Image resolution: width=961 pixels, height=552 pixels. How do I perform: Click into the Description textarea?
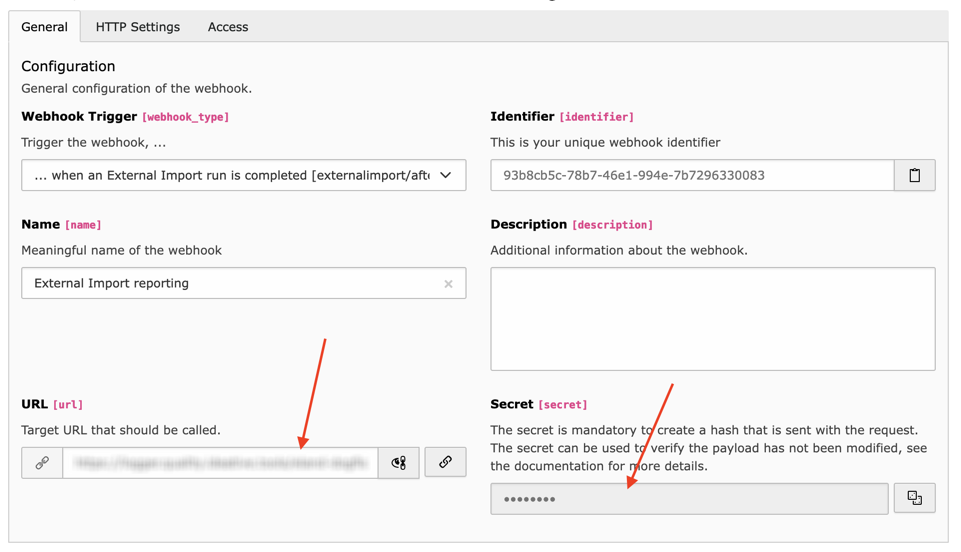(x=713, y=319)
